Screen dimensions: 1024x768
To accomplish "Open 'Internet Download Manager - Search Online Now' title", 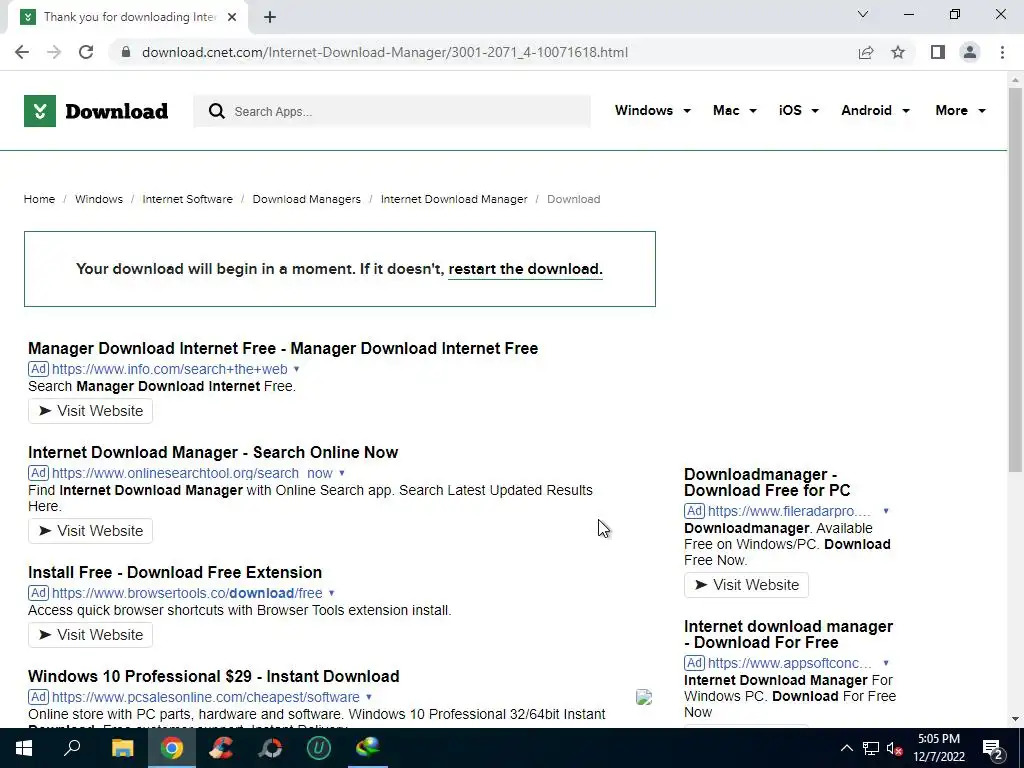I will [x=213, y=453].
